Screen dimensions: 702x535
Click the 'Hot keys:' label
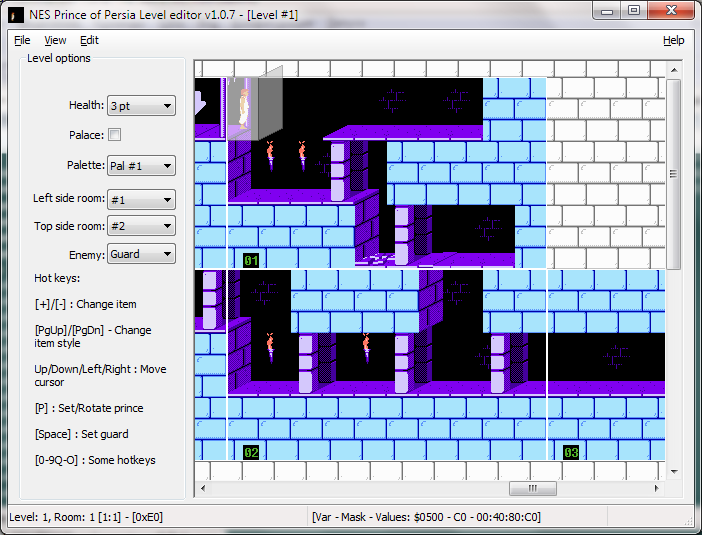coord(57,278)
